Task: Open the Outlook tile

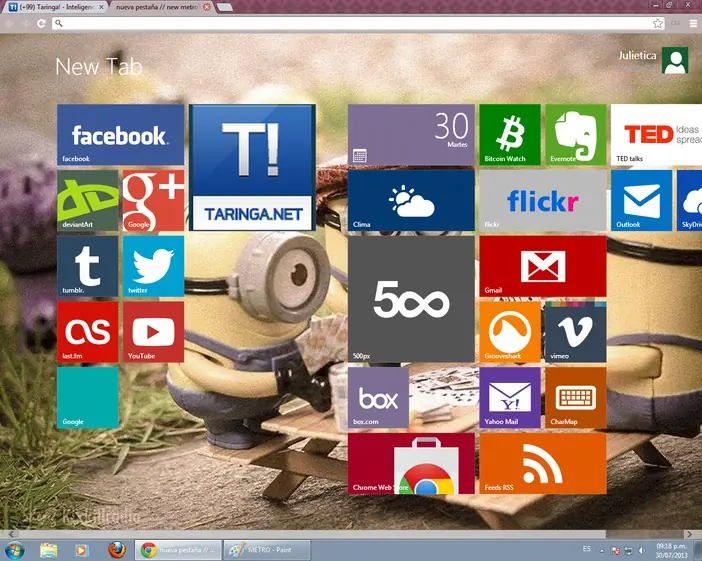Action: 642,200
